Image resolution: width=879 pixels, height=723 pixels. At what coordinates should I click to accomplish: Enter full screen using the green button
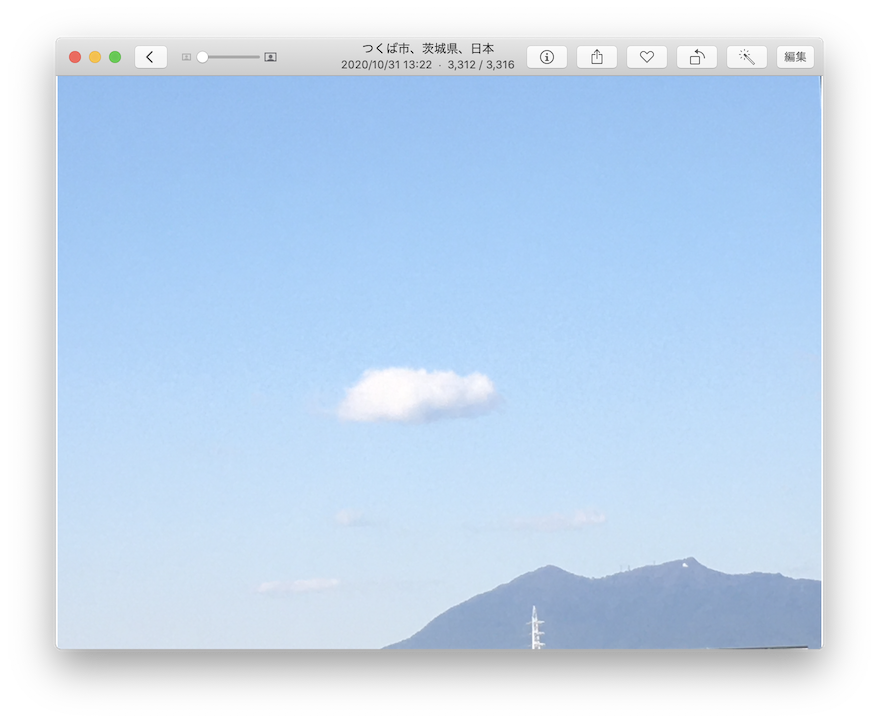click(115, 57)
